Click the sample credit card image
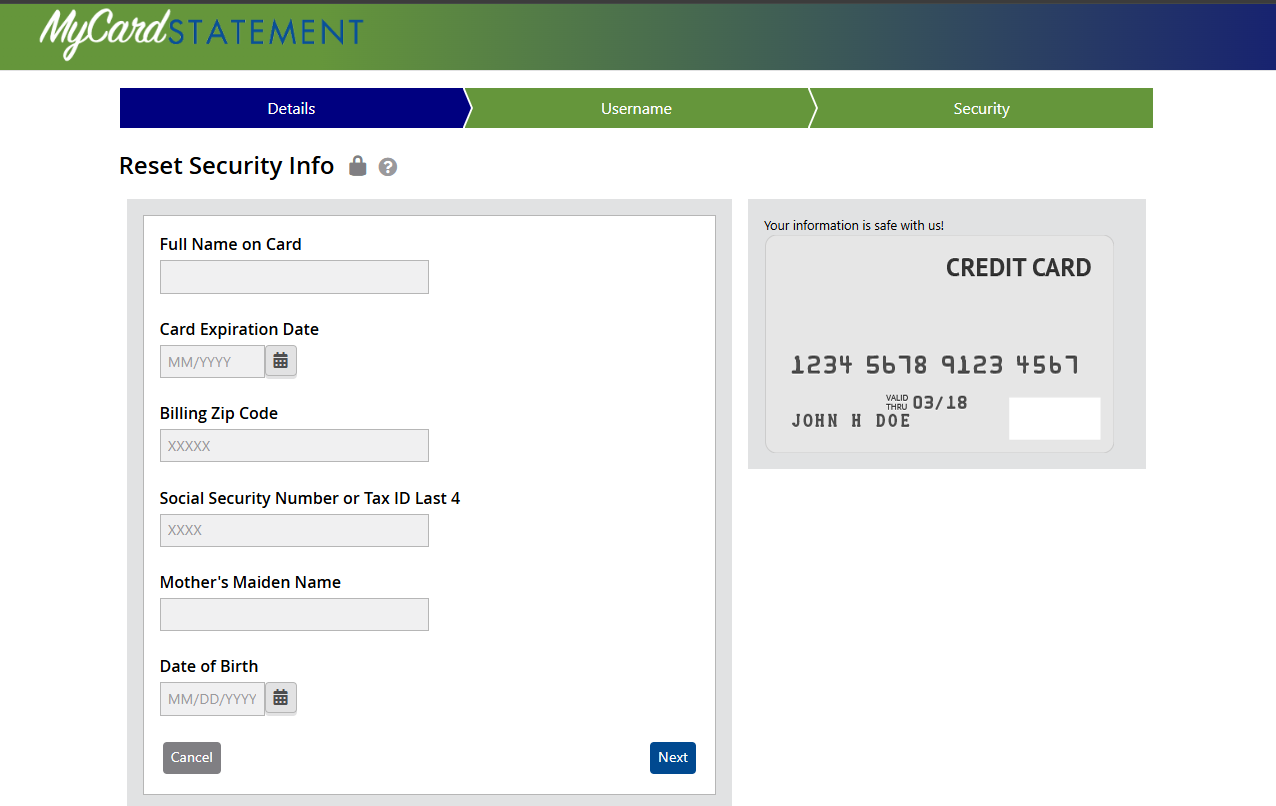The width and height of the screenshot is (1276, 806). (x=939, y=344)
